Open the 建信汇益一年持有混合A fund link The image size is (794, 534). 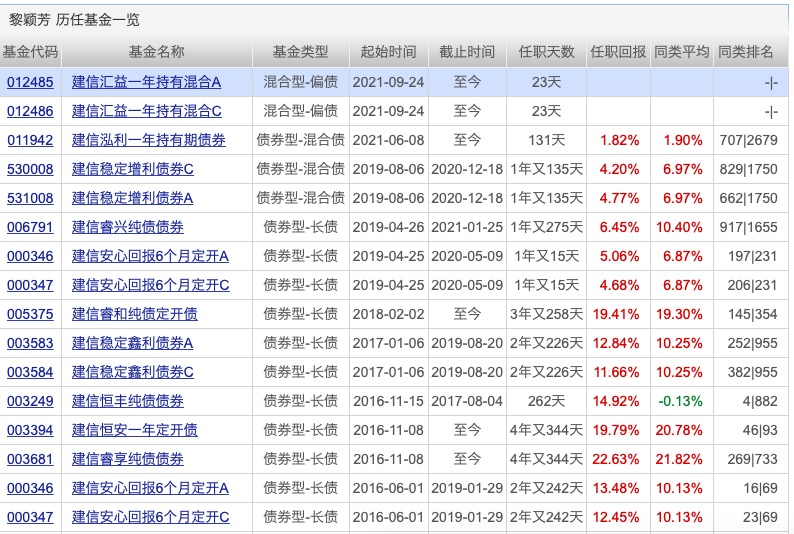click(x=146, y=82)
